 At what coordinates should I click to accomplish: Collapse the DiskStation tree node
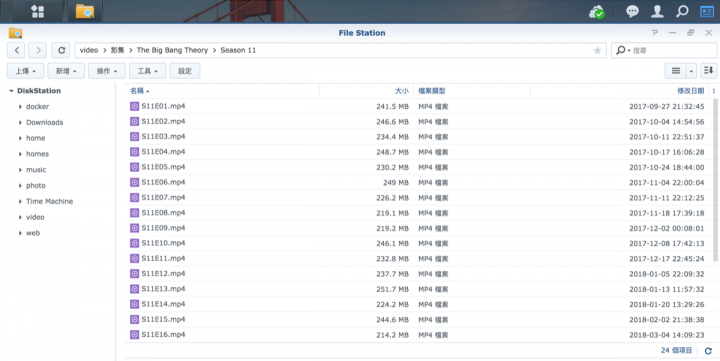(11, 91)
